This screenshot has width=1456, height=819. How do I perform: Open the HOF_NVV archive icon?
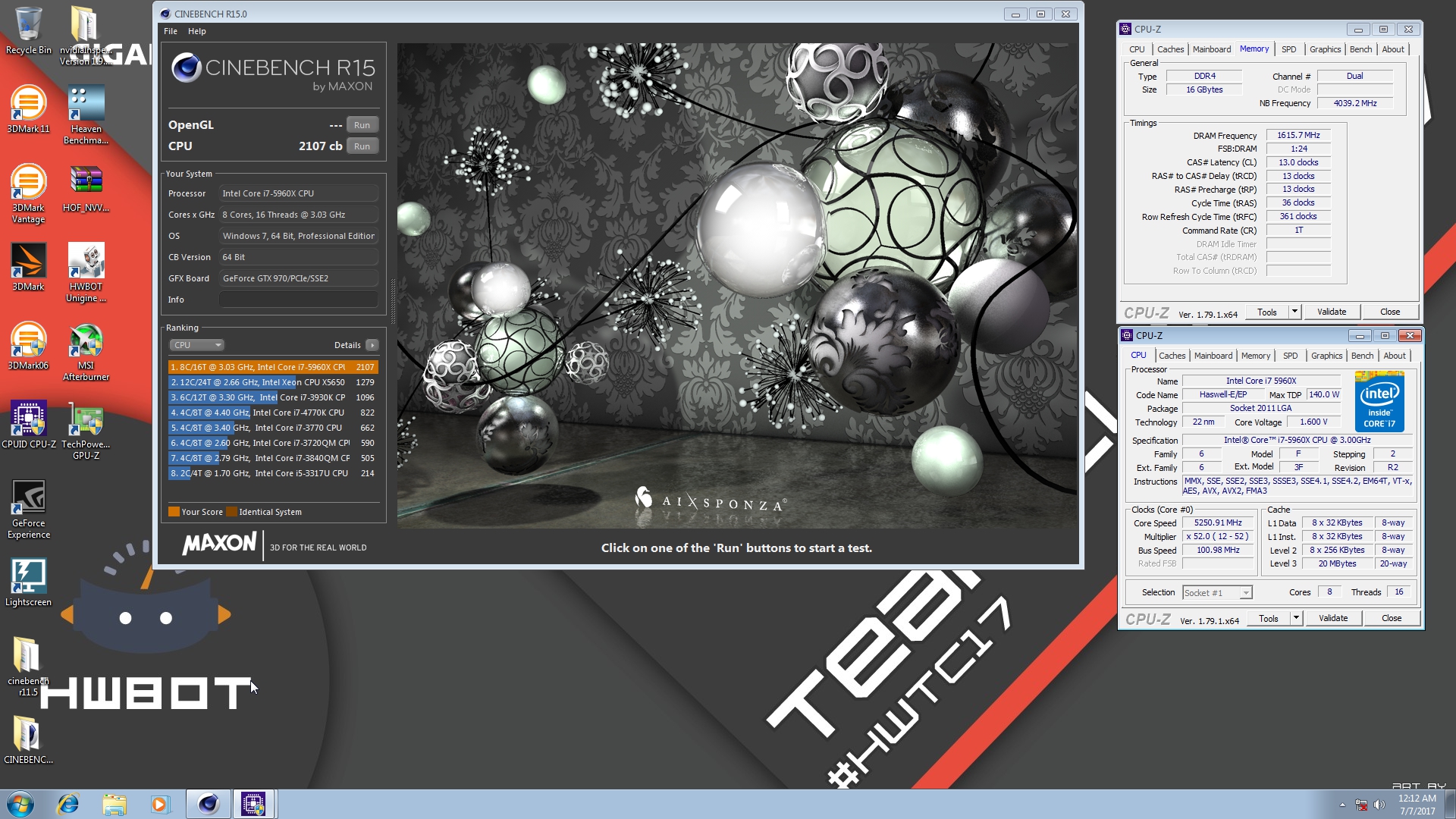[86, 188]
